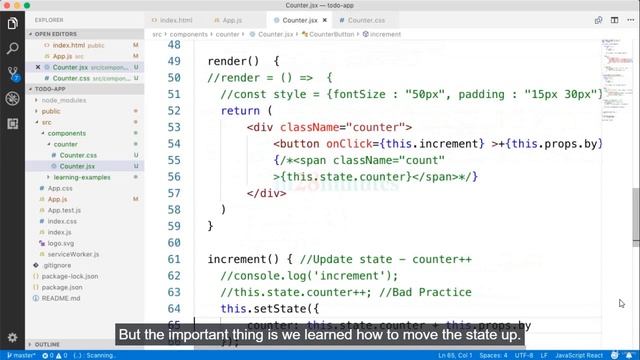The height and width of the screenshot is (360, 640).
Task: Click the CounterButton breadcrumb segment
Action: point(331,34)
